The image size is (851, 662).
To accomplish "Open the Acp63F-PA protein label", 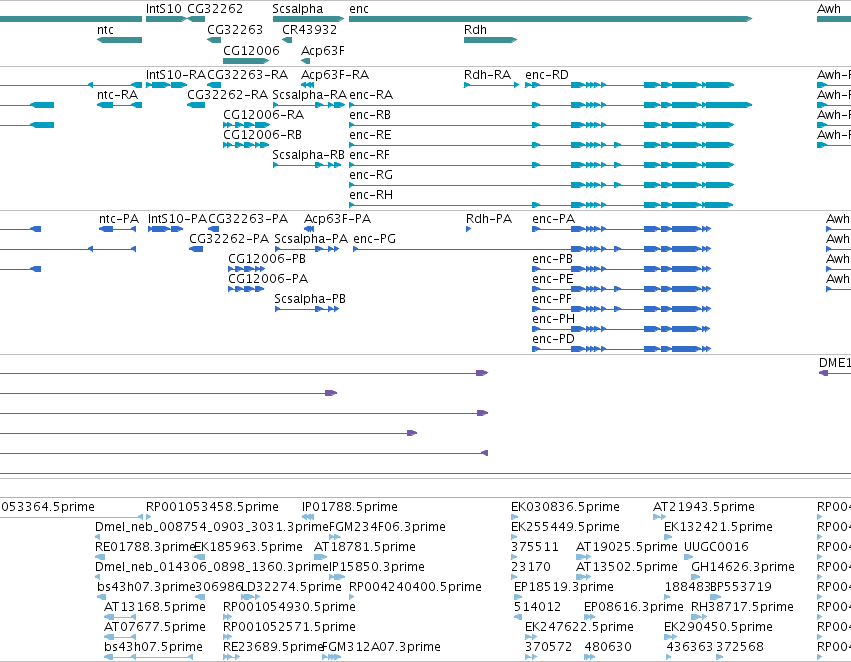I will [x=338, y=219].
